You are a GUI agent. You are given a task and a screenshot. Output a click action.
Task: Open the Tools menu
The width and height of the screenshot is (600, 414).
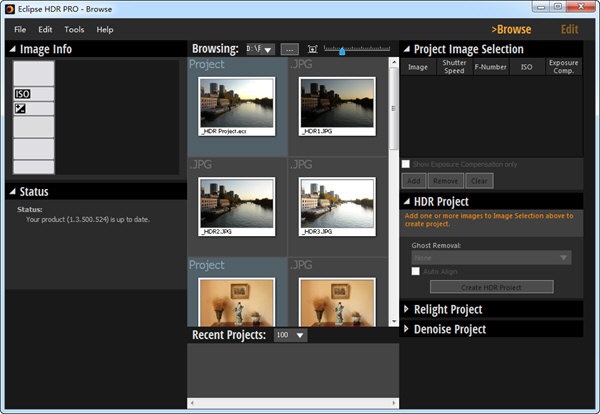coord(74,30)
